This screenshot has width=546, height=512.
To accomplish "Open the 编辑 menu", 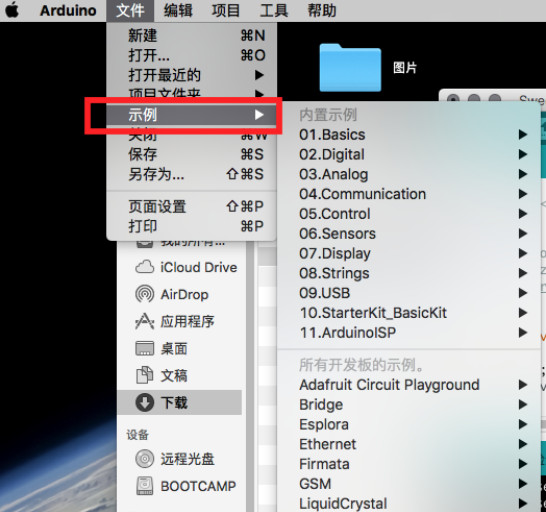I will pos(178,10).
